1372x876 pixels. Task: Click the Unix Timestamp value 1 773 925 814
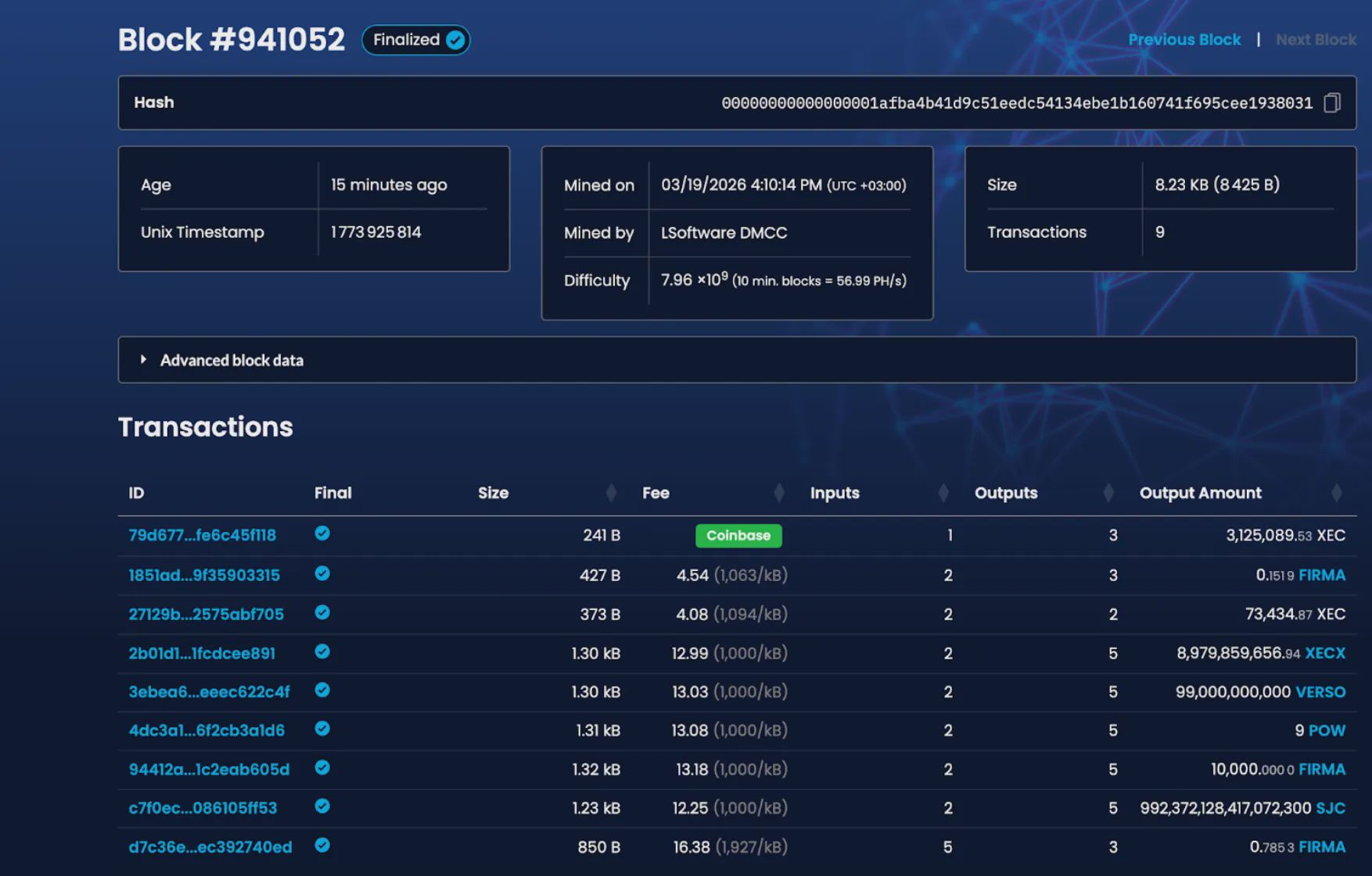[x=375, y=232]
